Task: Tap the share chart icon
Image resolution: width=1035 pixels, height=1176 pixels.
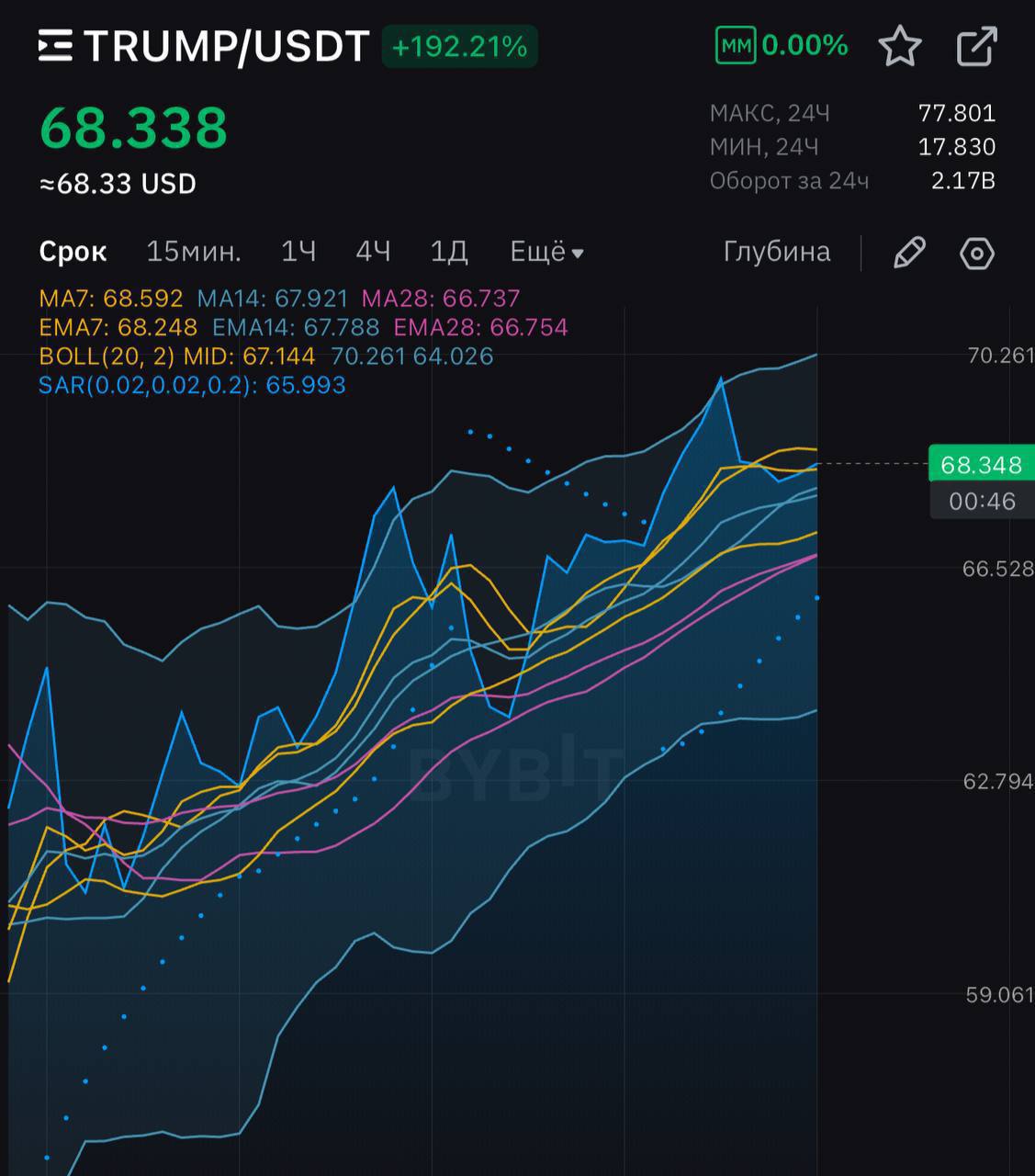Action: [x=976, y=46]
